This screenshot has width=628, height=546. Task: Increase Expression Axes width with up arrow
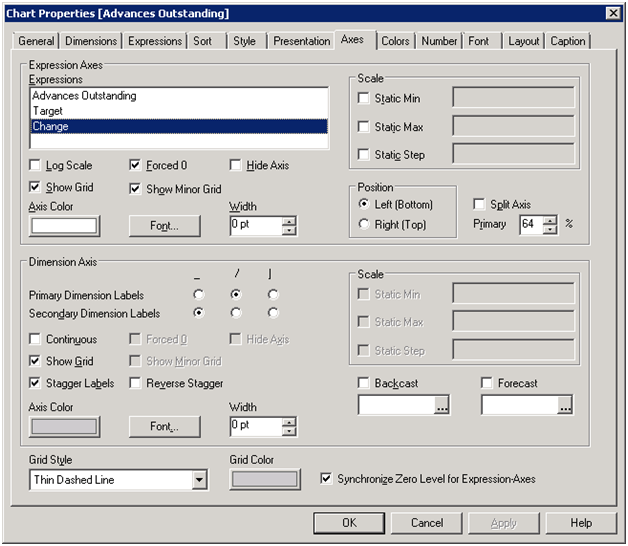click(x=289, y=221)
